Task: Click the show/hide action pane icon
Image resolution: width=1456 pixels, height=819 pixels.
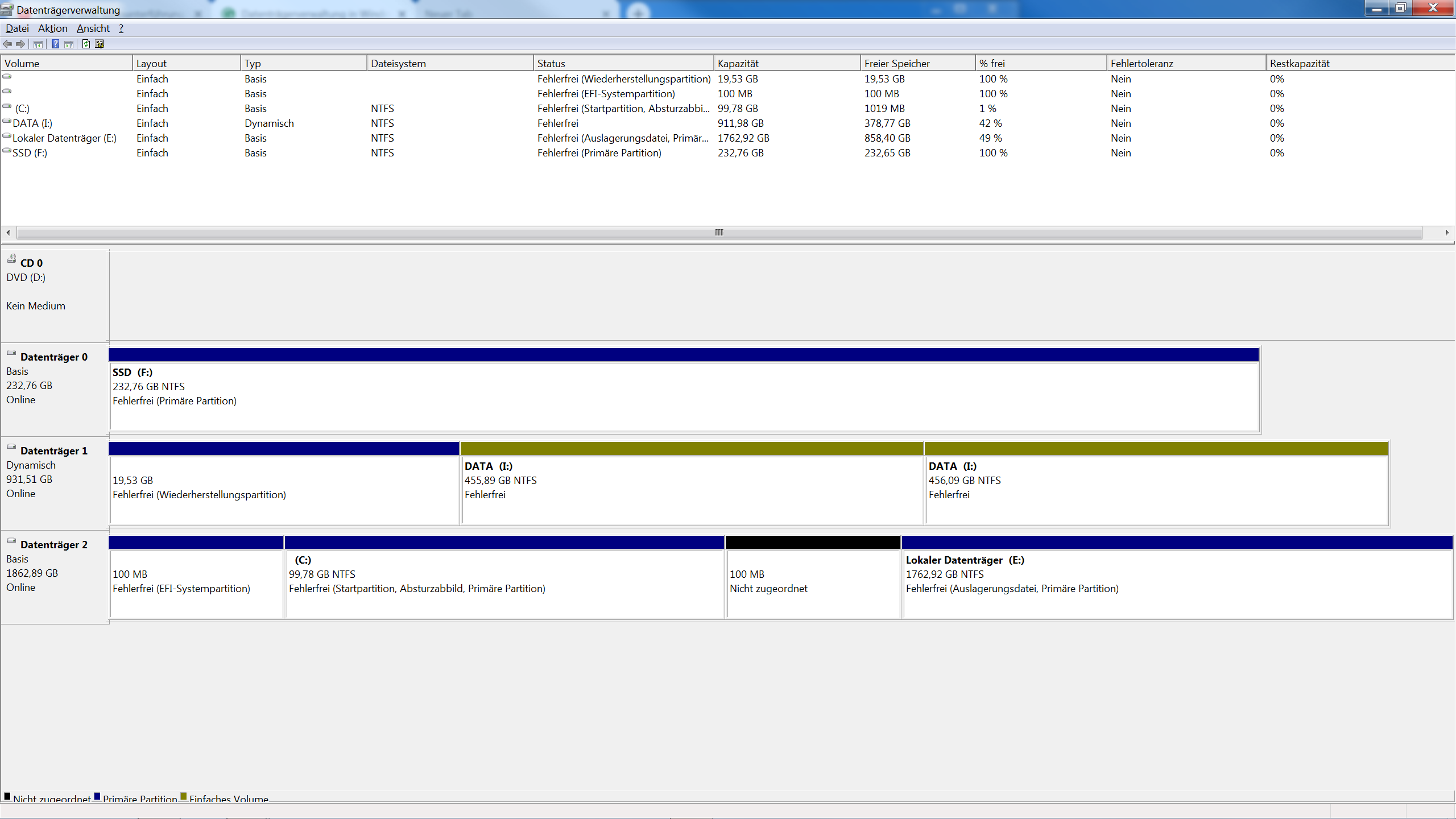Action: pyautogui.click(x=69, y=44)
